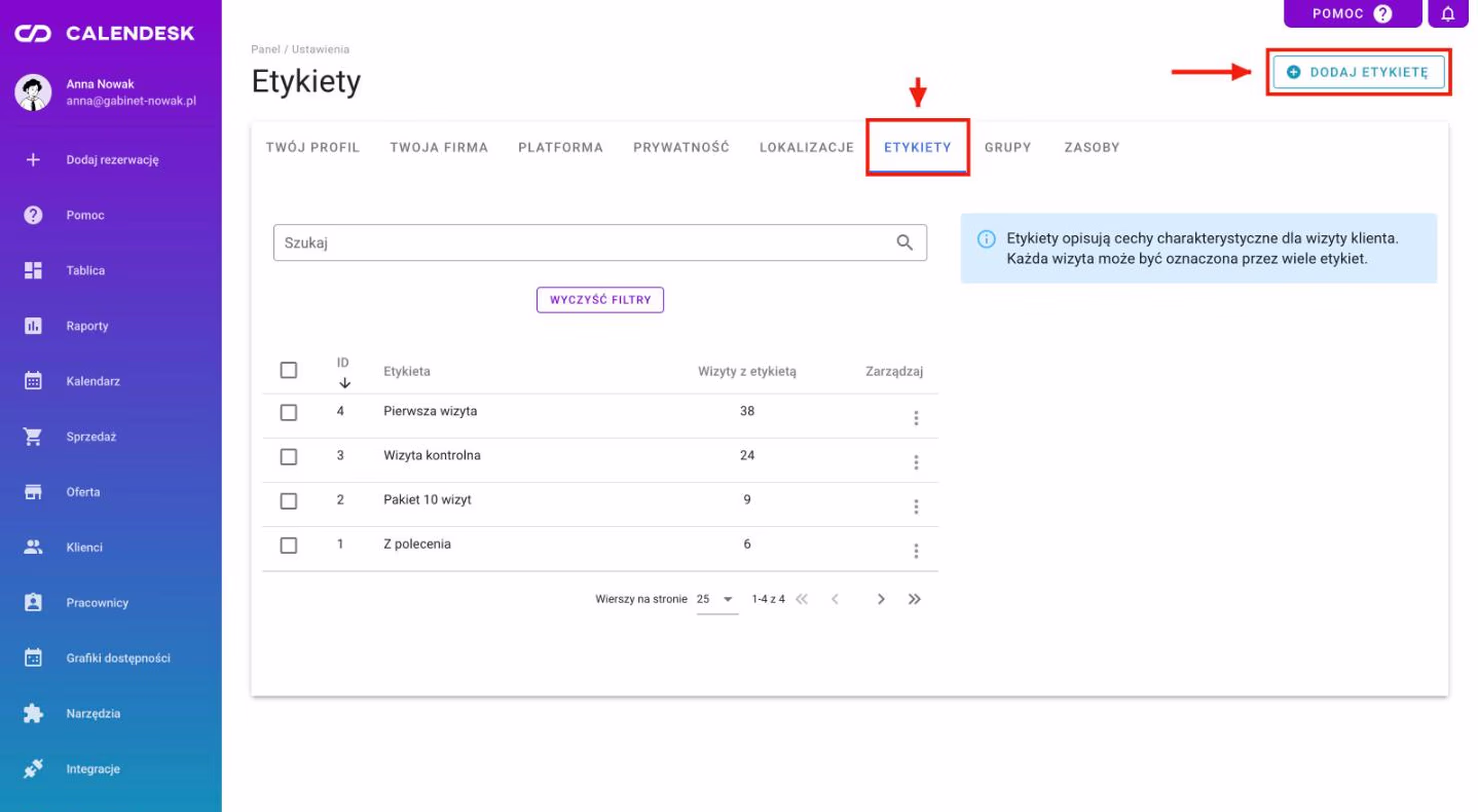This screenshot has height=812, width=1478.
Task: Check the Wizyta kontrolna row checkbox
Action: click(289, 456)
